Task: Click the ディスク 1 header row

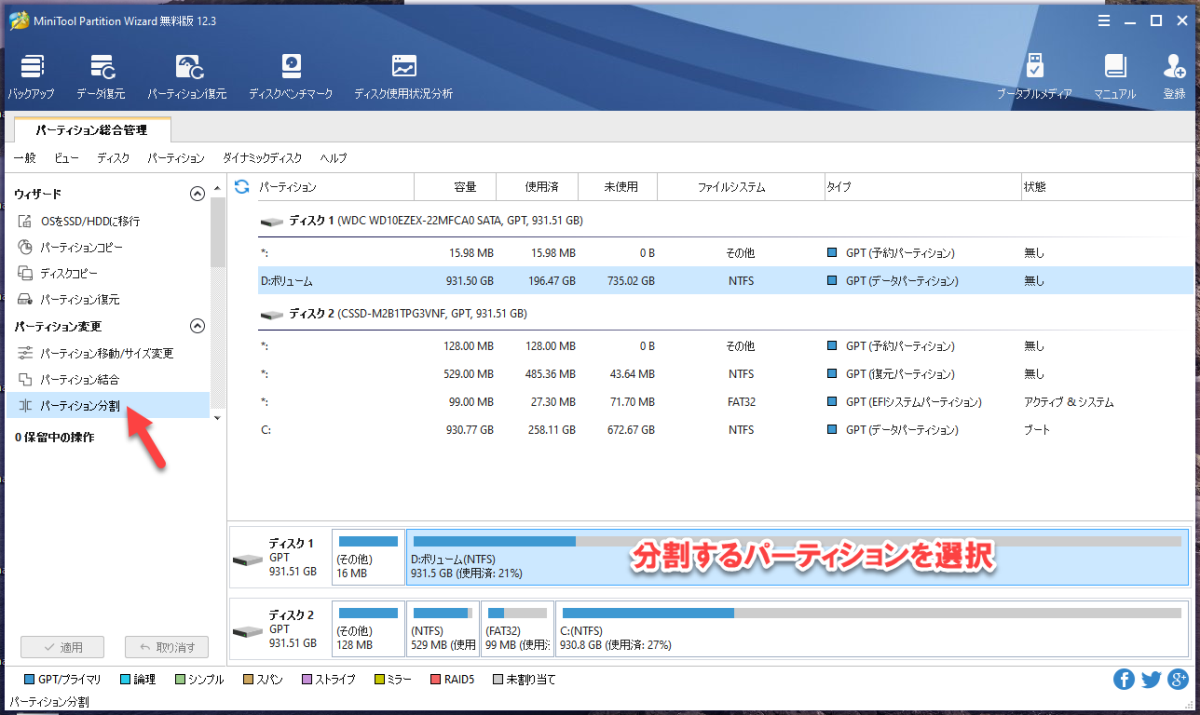Action: pyautogui.click(x=725, y=220)
